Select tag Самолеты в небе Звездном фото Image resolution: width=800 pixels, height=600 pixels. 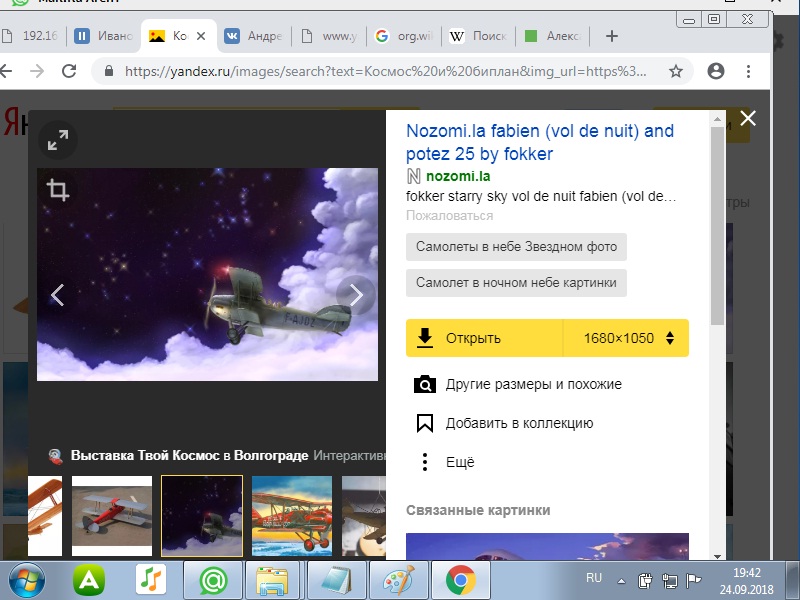click(516, 247)
